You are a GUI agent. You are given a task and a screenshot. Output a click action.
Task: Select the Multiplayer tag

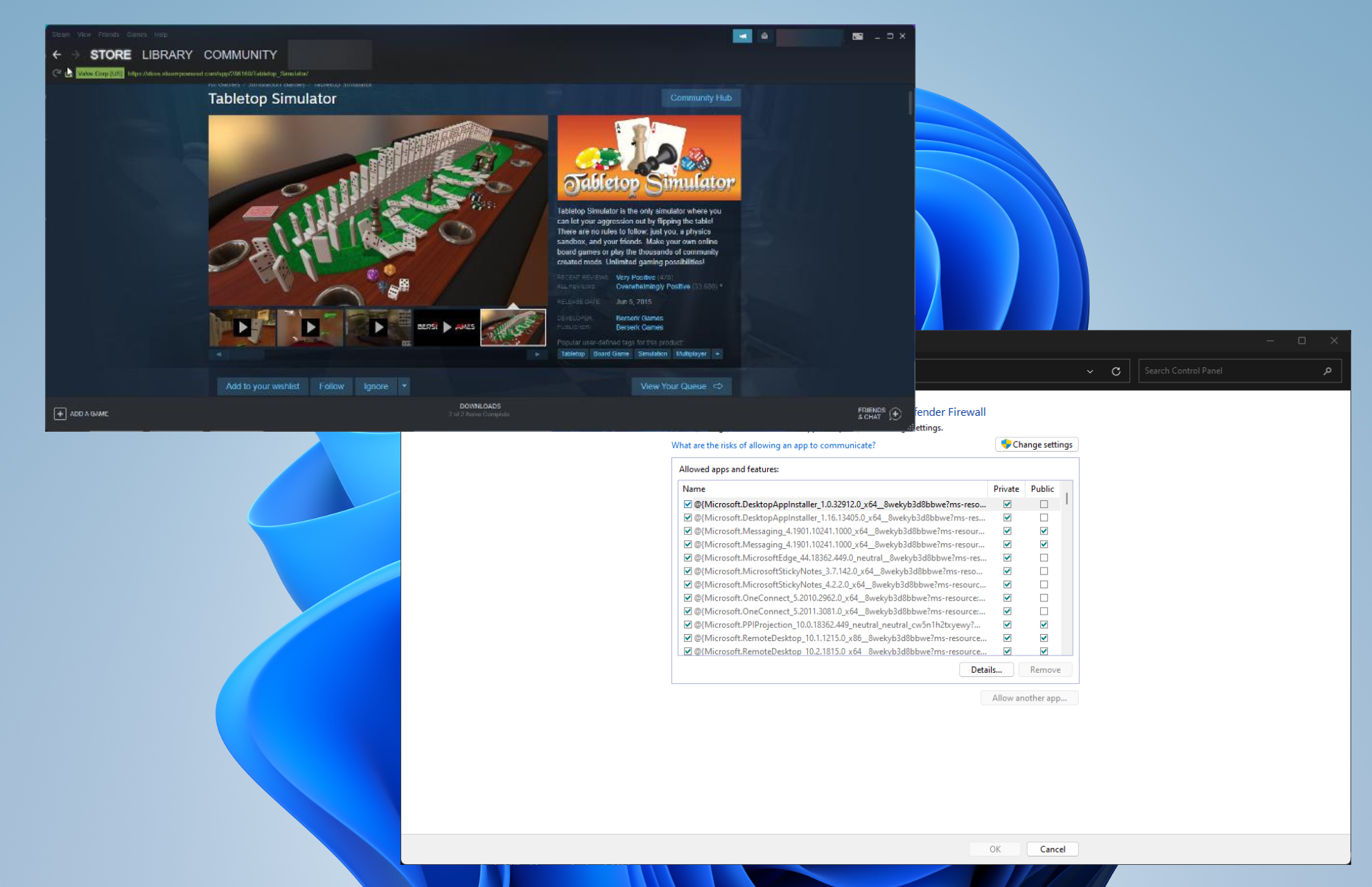[x=691, y=354]
